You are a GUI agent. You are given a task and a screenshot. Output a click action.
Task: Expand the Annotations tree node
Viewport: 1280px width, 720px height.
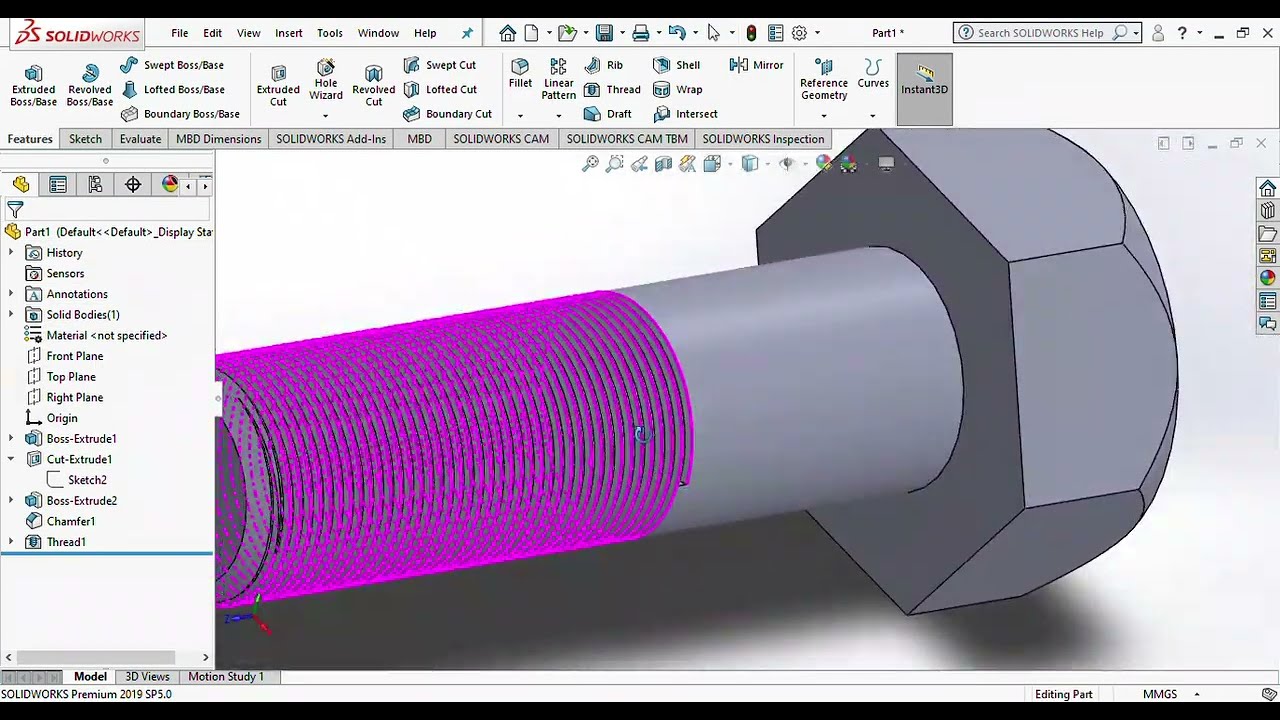click(11, 294)
